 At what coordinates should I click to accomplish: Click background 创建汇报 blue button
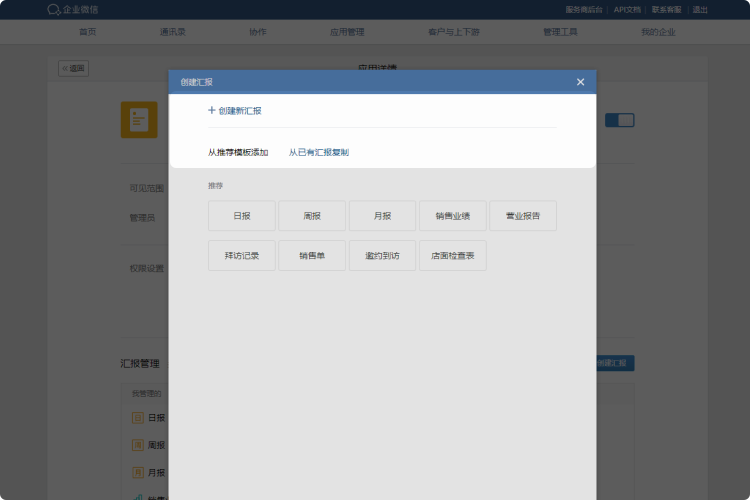(x=615, y=363)
